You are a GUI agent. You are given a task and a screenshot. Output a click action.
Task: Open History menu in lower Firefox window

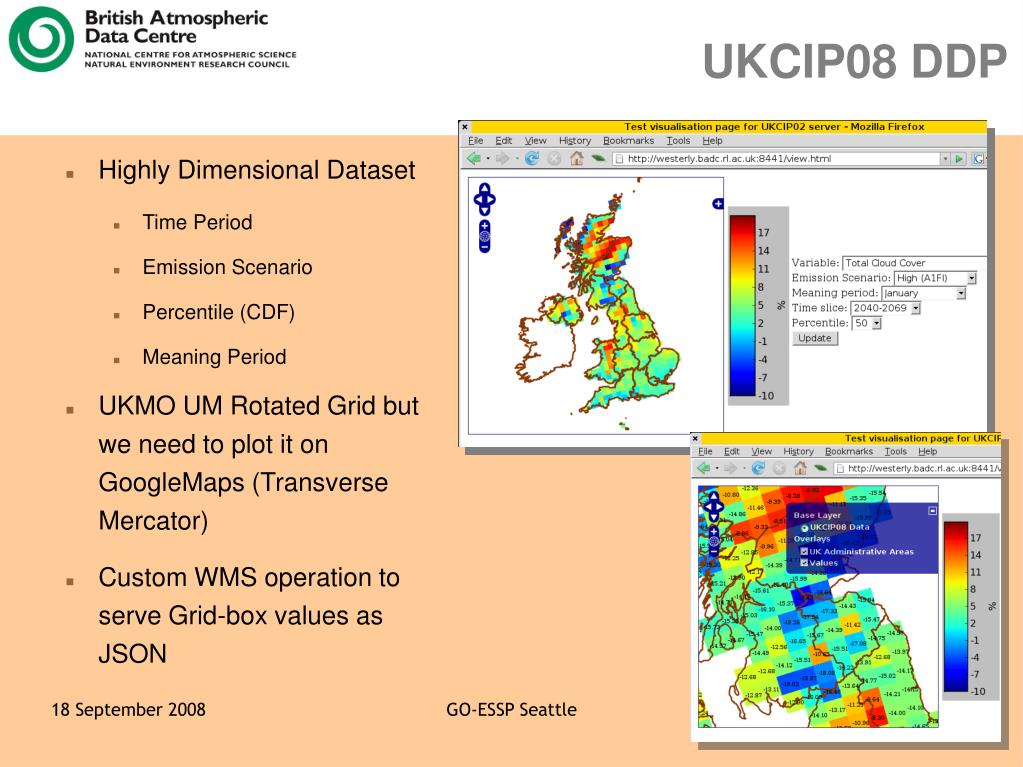coord(799,451)
